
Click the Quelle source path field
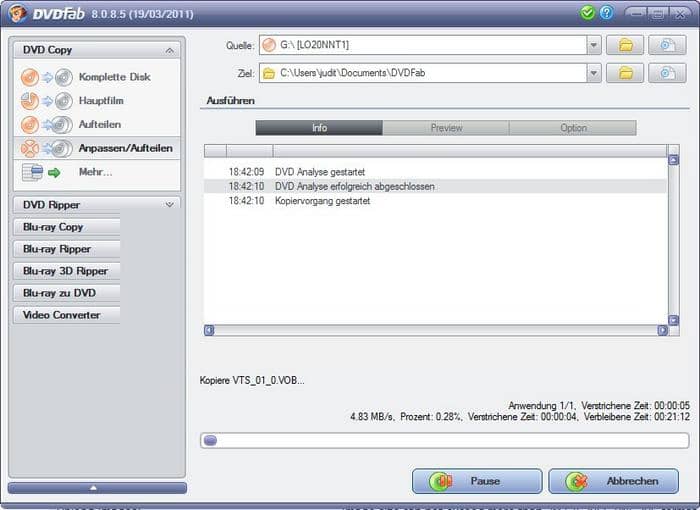(x=423, y=45)
